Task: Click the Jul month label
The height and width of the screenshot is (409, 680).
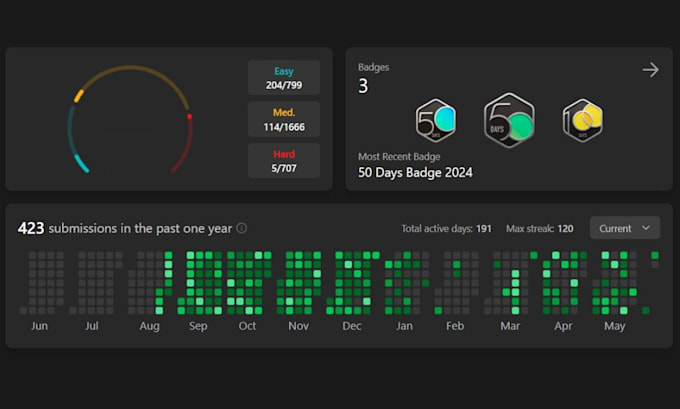Action: click(92, 326)
